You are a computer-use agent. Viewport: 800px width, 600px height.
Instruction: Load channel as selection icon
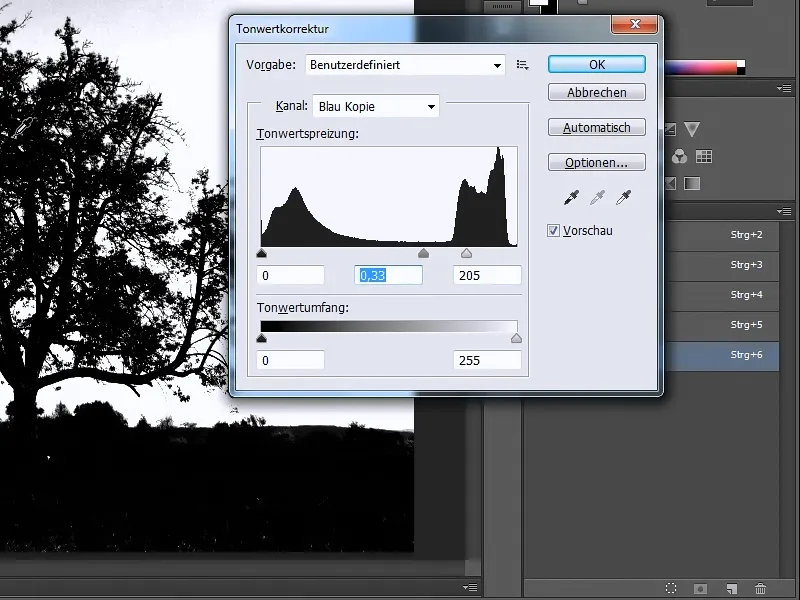point(671,588)
